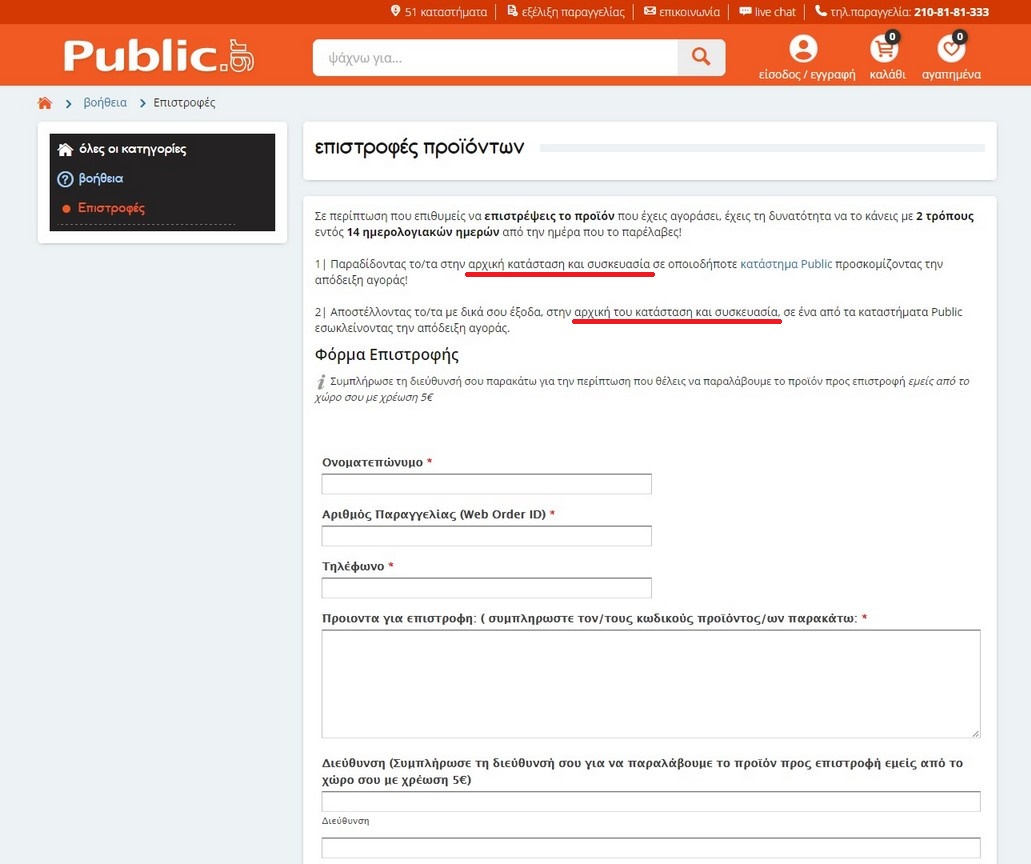Click the store location pin icon
This screenshot has width=1031, height=864.
395,11
